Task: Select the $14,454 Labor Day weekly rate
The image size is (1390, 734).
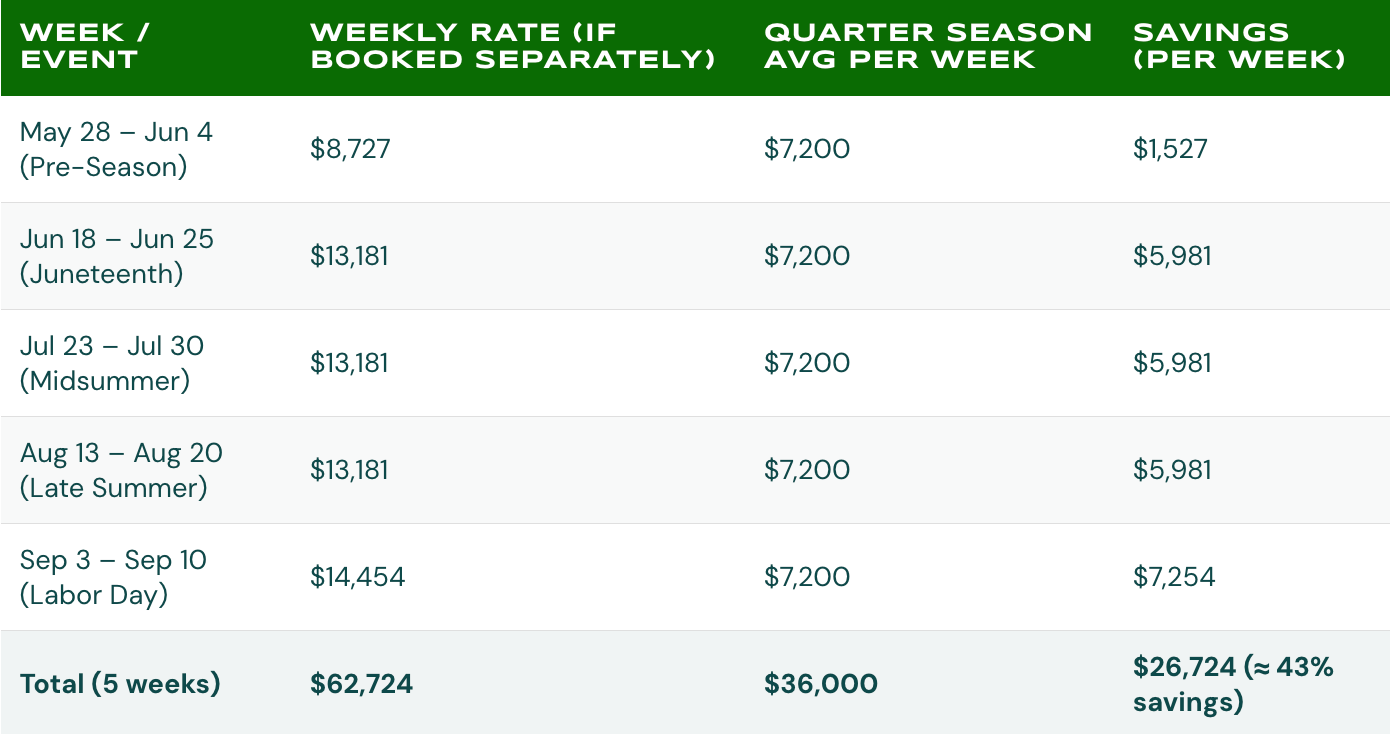Action: tap(357, 577)
